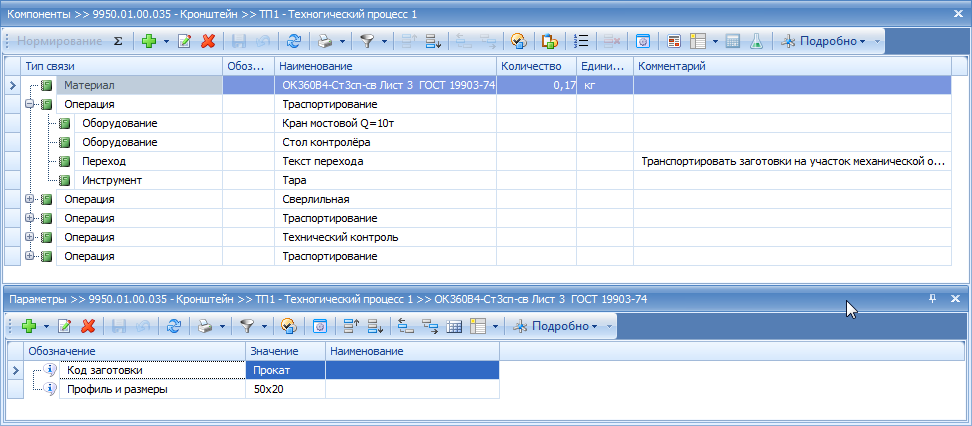972x426 pixels.
Task: Click the Sigma sum icon in Компоненты toolbar
Action: pos(118,42)
